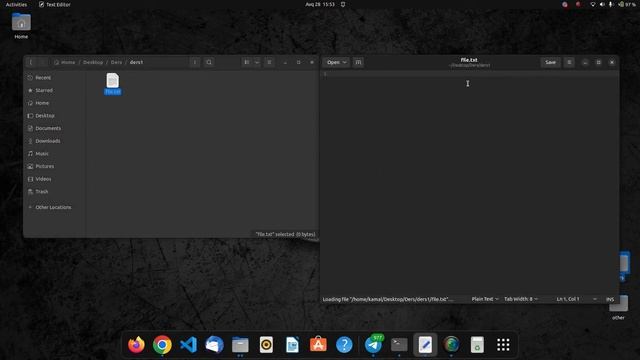Screen dimensions: 640x360
Task: Expand view options arrow next to view icon
Action: 257,62
